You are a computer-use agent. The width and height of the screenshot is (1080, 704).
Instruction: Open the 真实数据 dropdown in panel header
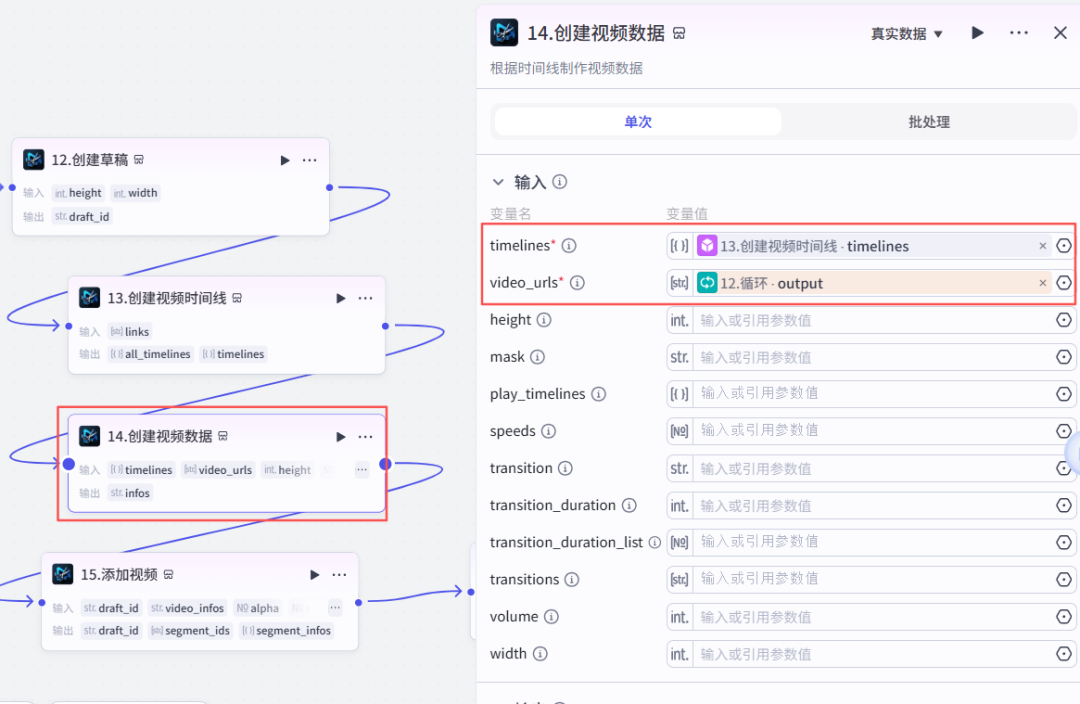point(906,34)
